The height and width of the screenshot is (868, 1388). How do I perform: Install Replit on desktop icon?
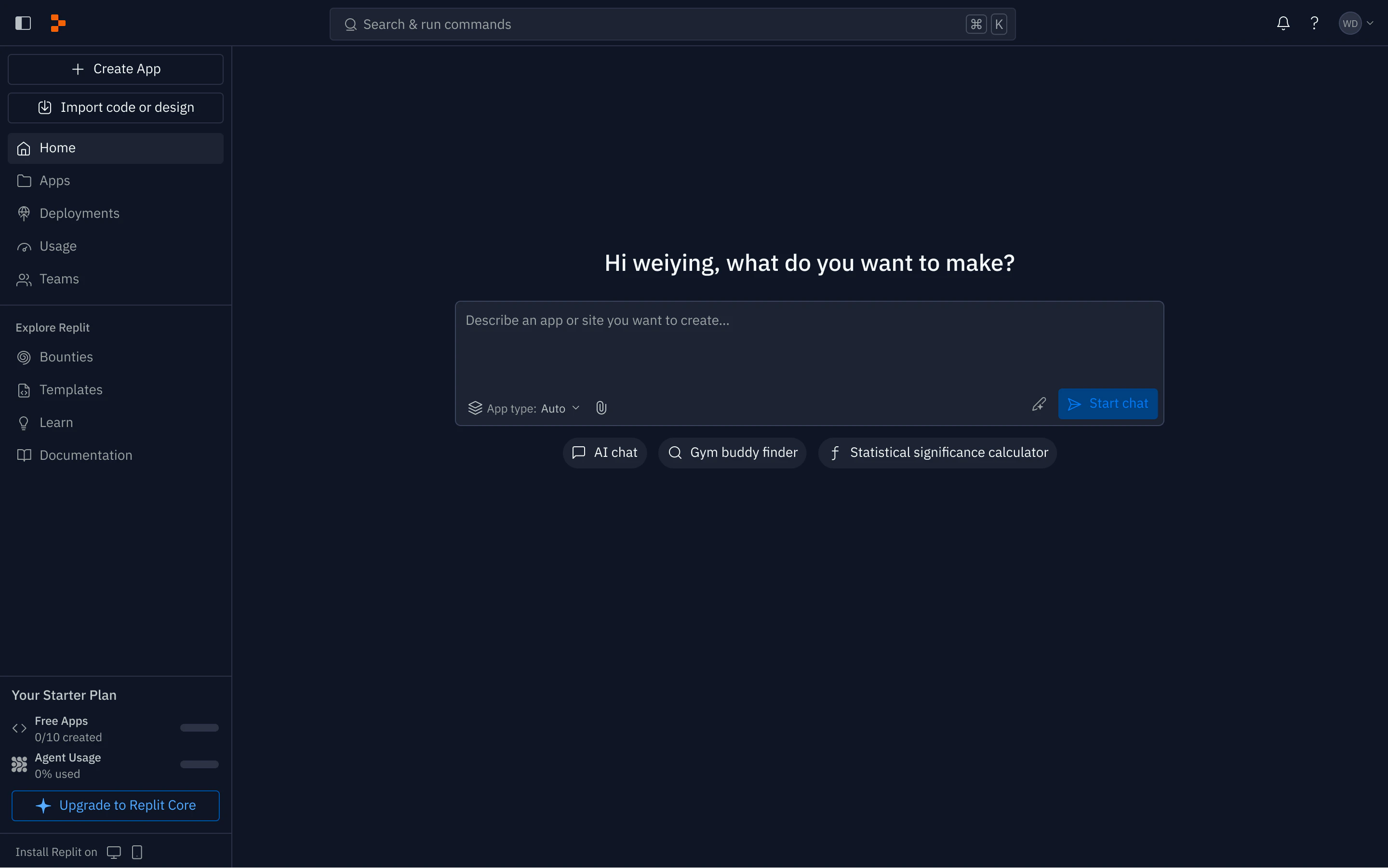click(x=114, y=853)
